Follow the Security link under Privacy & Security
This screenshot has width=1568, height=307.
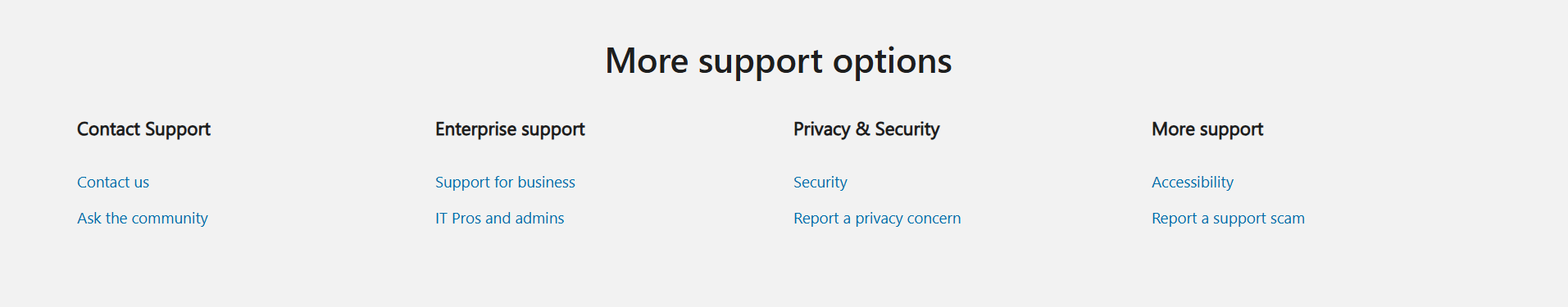pyautogui.click(x=820, y=183)
